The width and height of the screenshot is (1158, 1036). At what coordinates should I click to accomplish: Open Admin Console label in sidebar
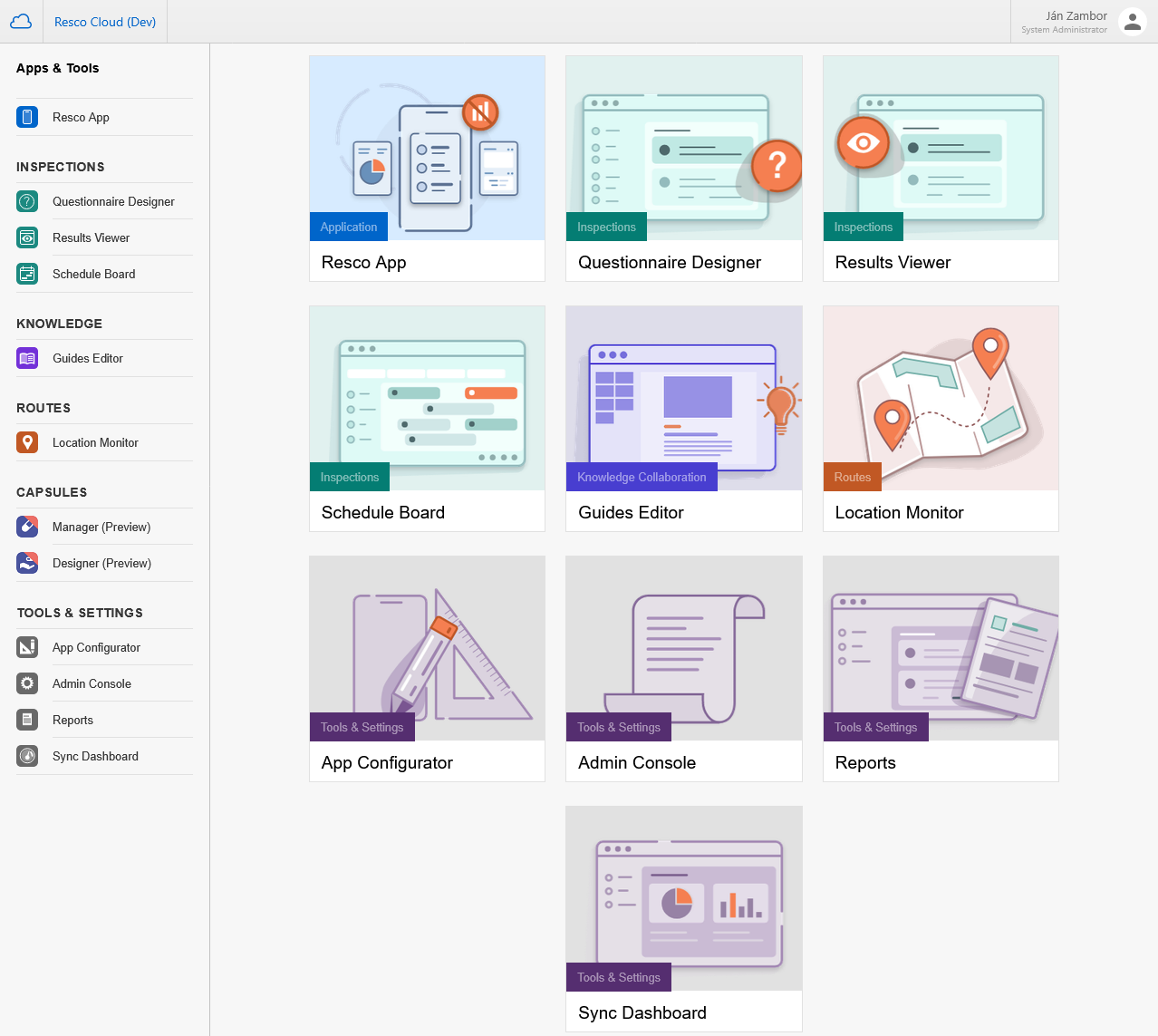(92, 683)
